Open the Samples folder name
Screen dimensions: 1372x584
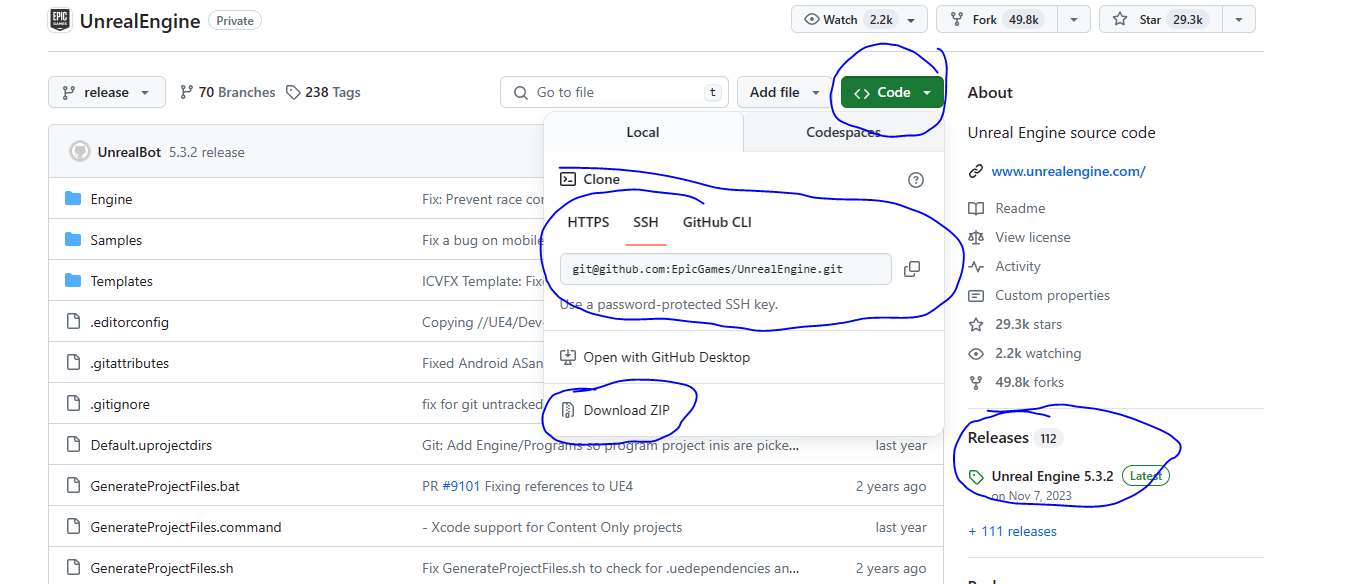coord(116,240)
